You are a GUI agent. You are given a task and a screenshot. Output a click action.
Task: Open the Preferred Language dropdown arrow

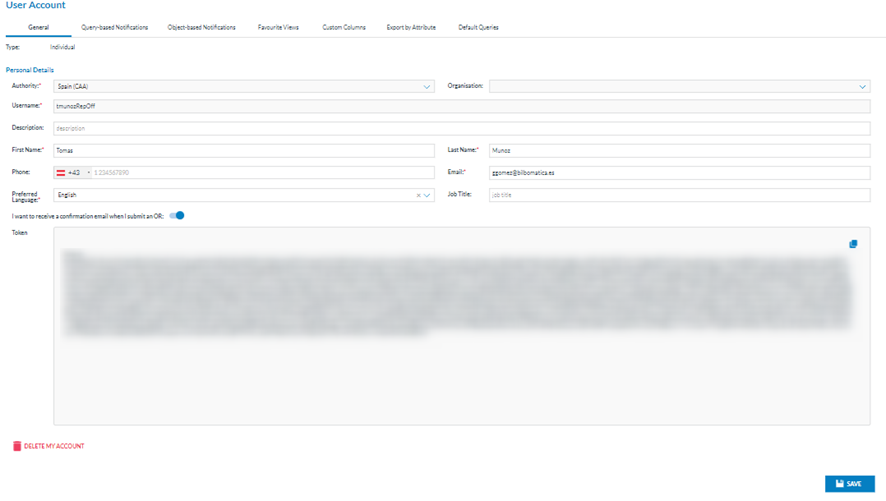coord(428,196)
